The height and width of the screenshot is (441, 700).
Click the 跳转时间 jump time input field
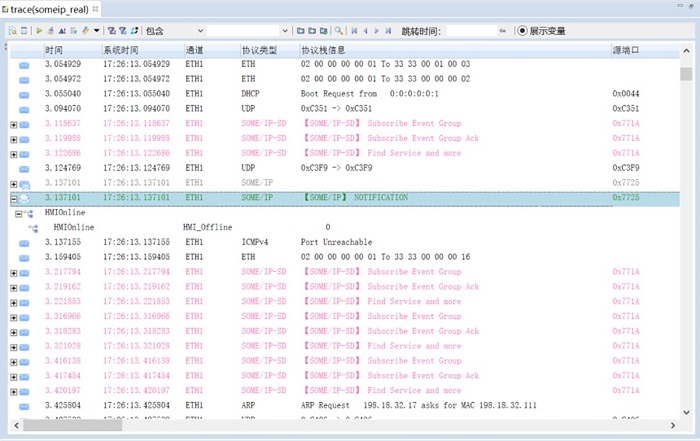click(471, 31)
